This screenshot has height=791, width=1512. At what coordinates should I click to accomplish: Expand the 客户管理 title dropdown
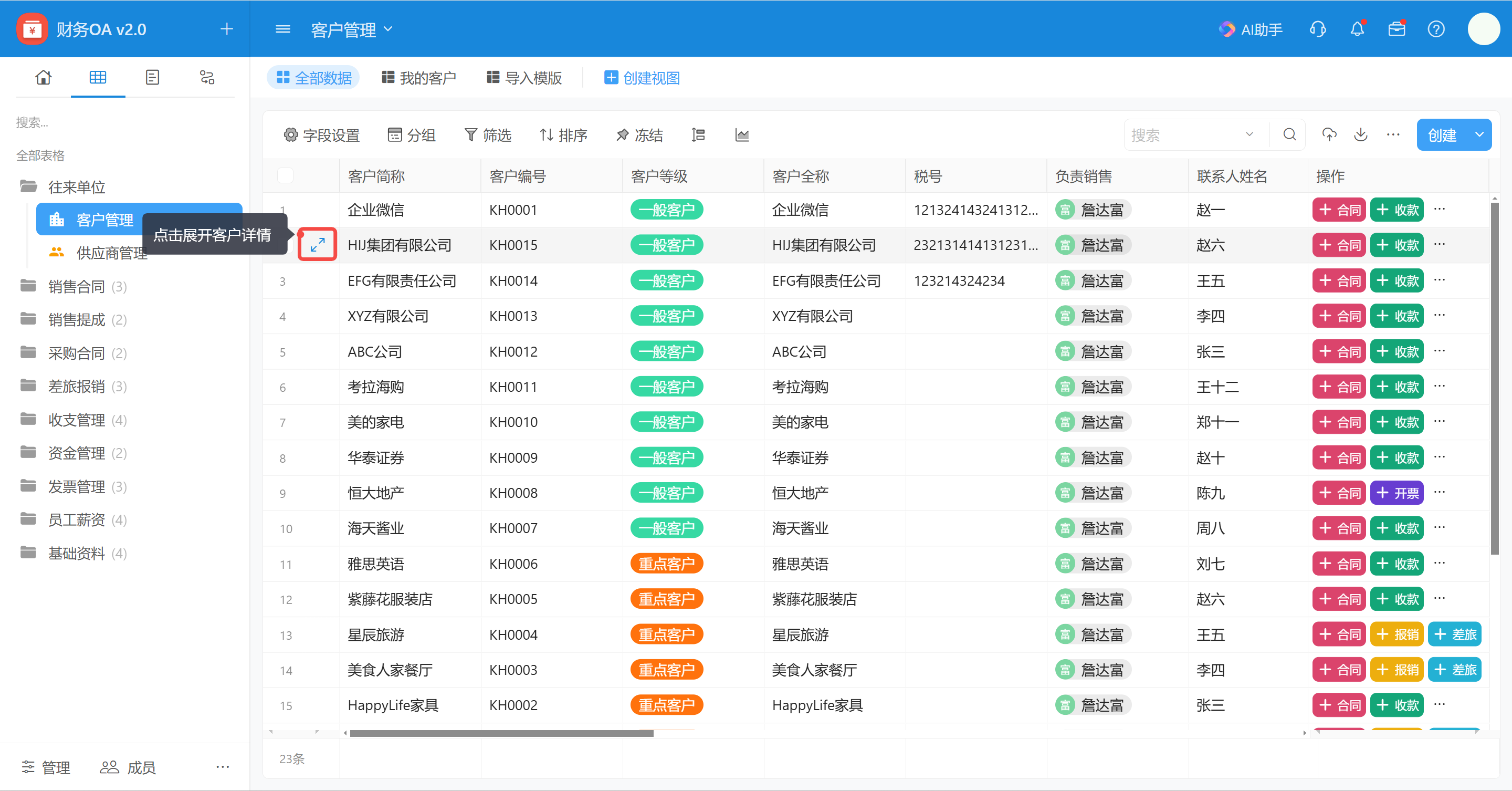tap(388, 29)
